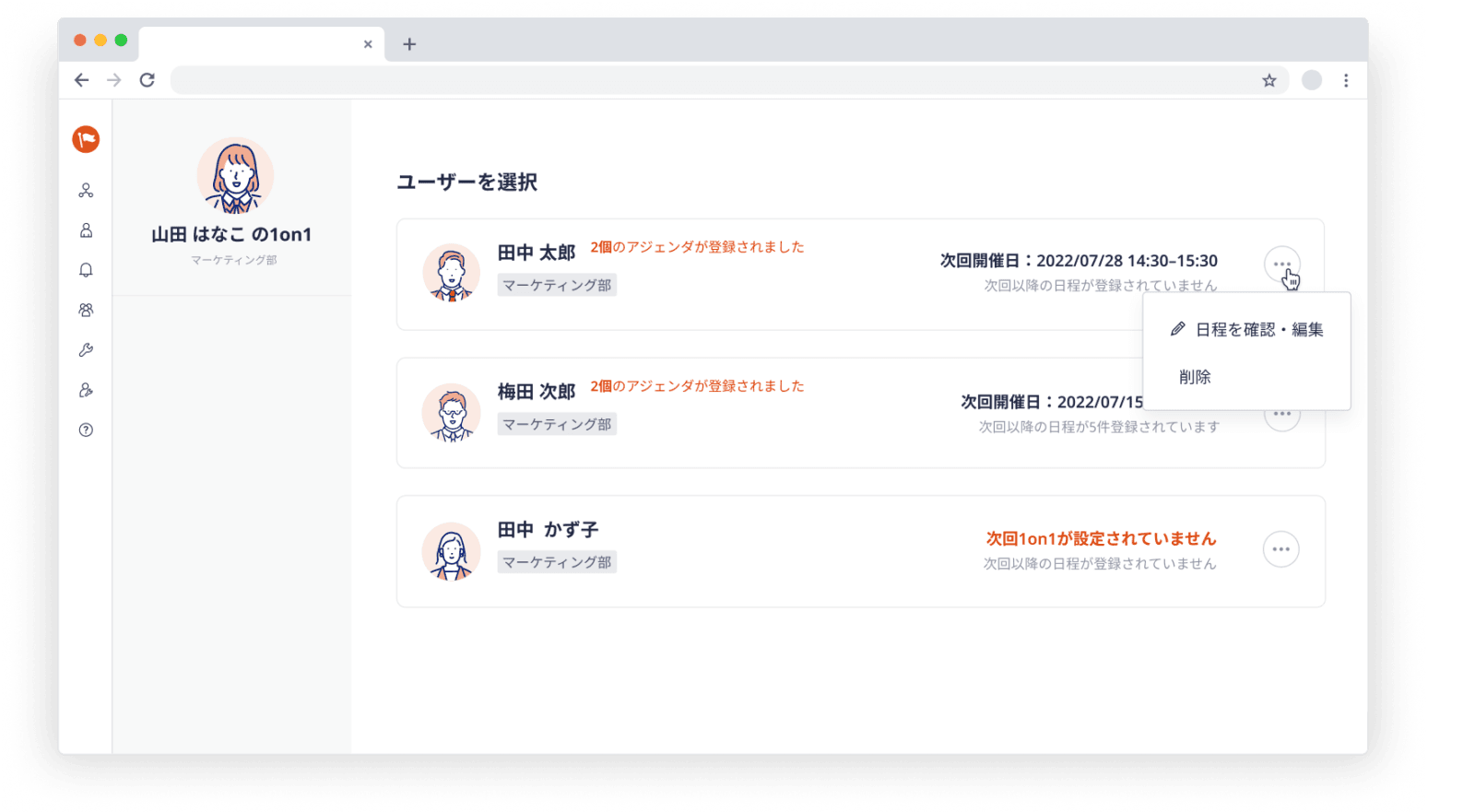1475x812 pixels.
Task: Reload the page with refresh icon
Action: coord(147,80)
